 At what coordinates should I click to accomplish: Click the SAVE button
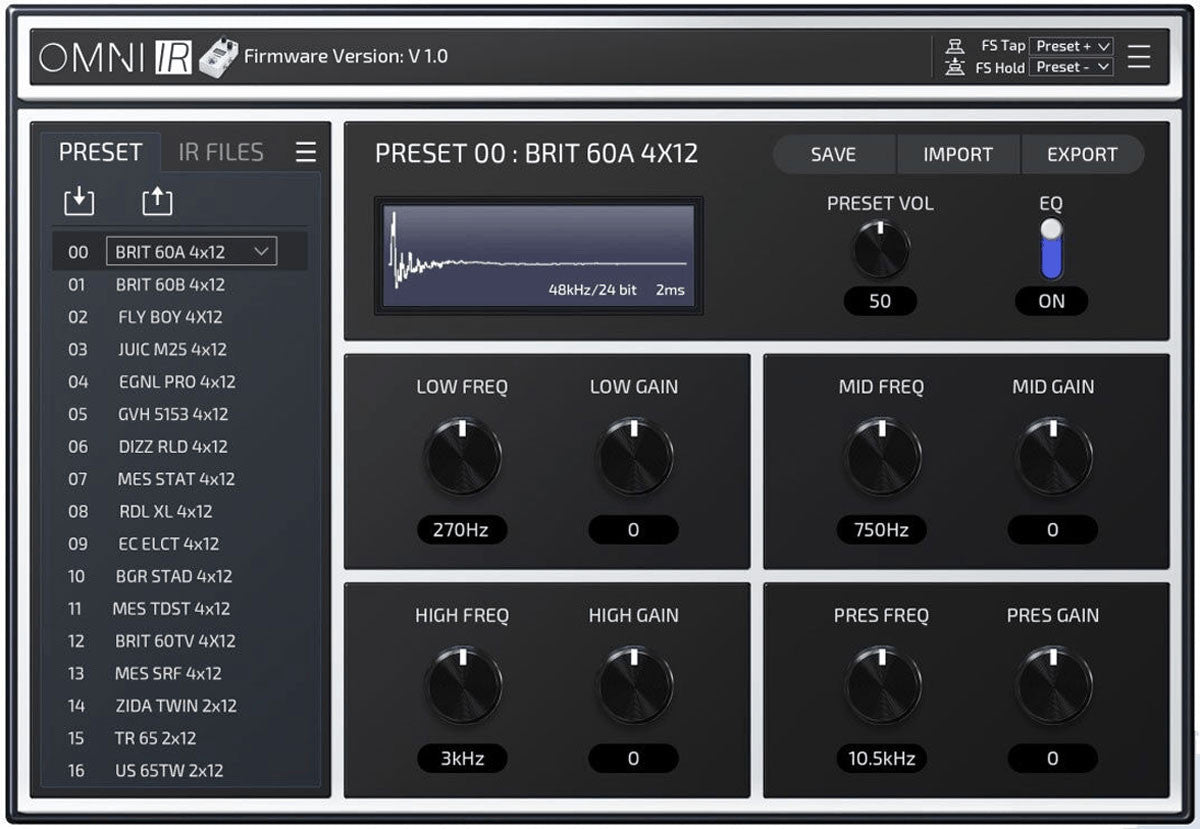click(x=834, y=154)
